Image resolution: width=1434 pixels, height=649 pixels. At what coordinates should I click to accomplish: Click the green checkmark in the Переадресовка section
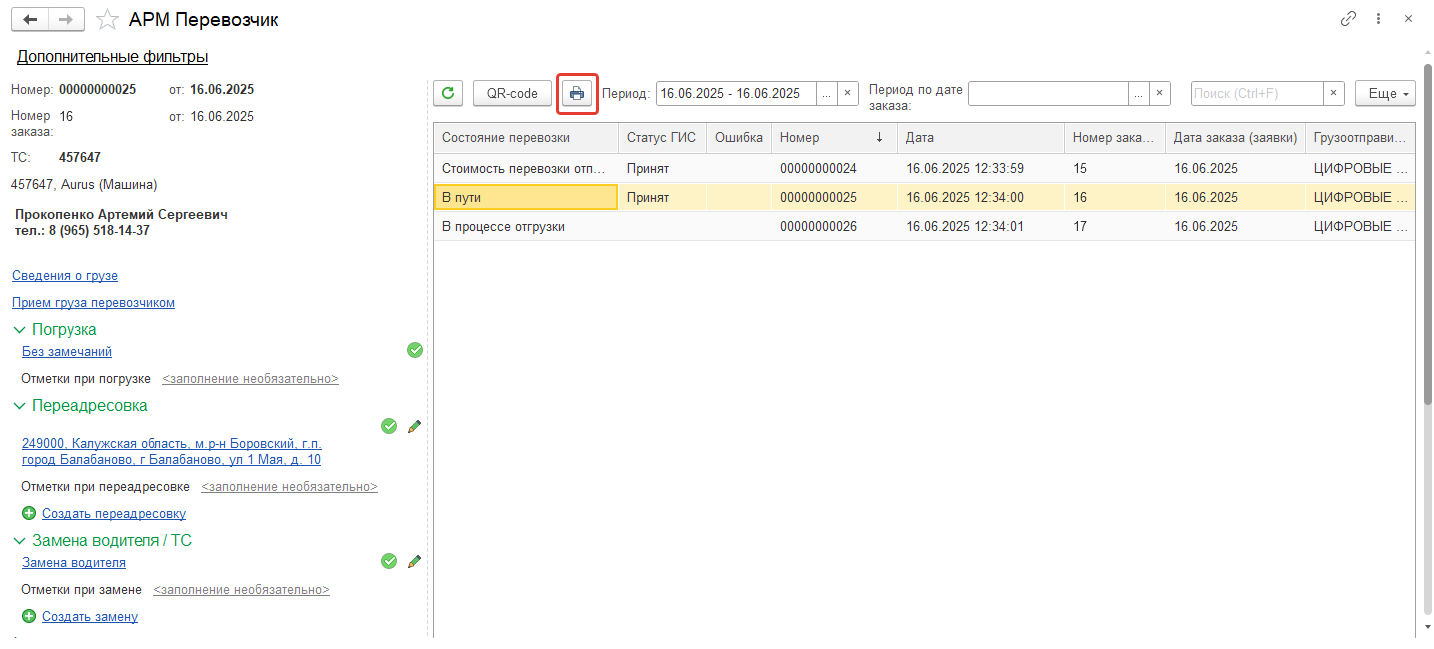tap(389, 426)
